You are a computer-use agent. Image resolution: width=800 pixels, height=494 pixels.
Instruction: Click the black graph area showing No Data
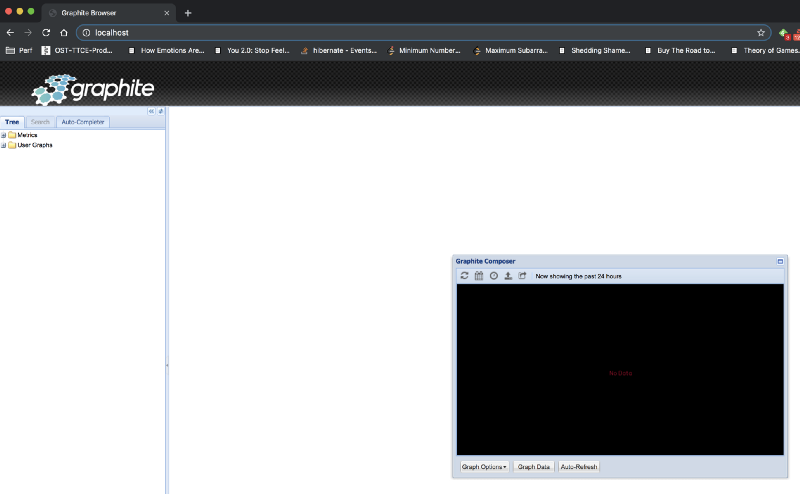tap(620, 369)
